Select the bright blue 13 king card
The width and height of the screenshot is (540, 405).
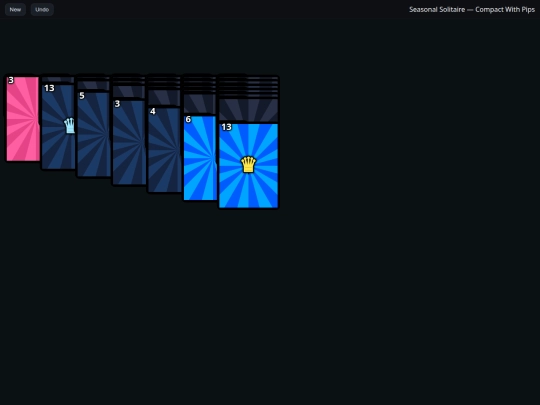click(249, 166)
